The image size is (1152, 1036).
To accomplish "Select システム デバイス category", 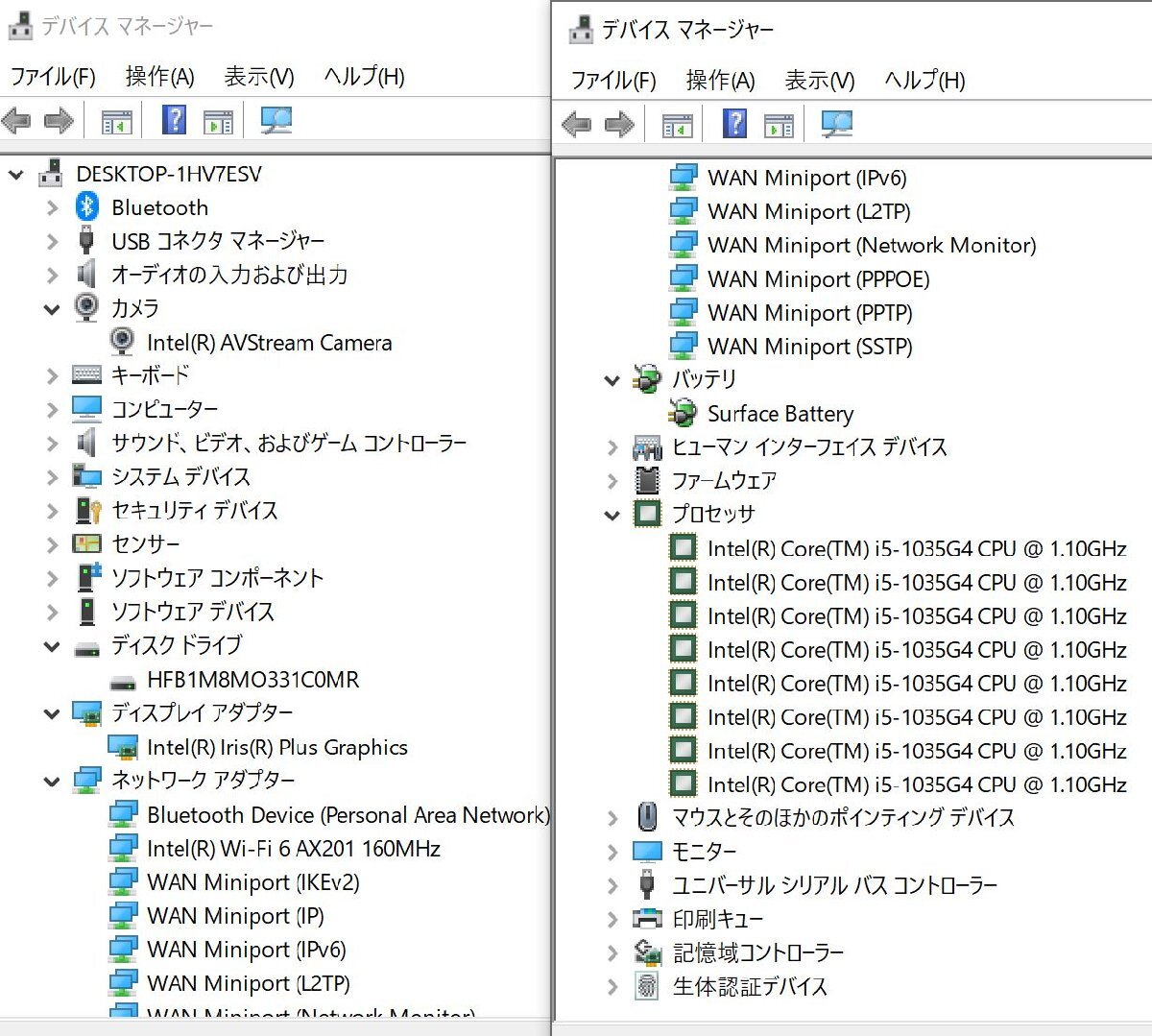I will (x=180, y=477).
